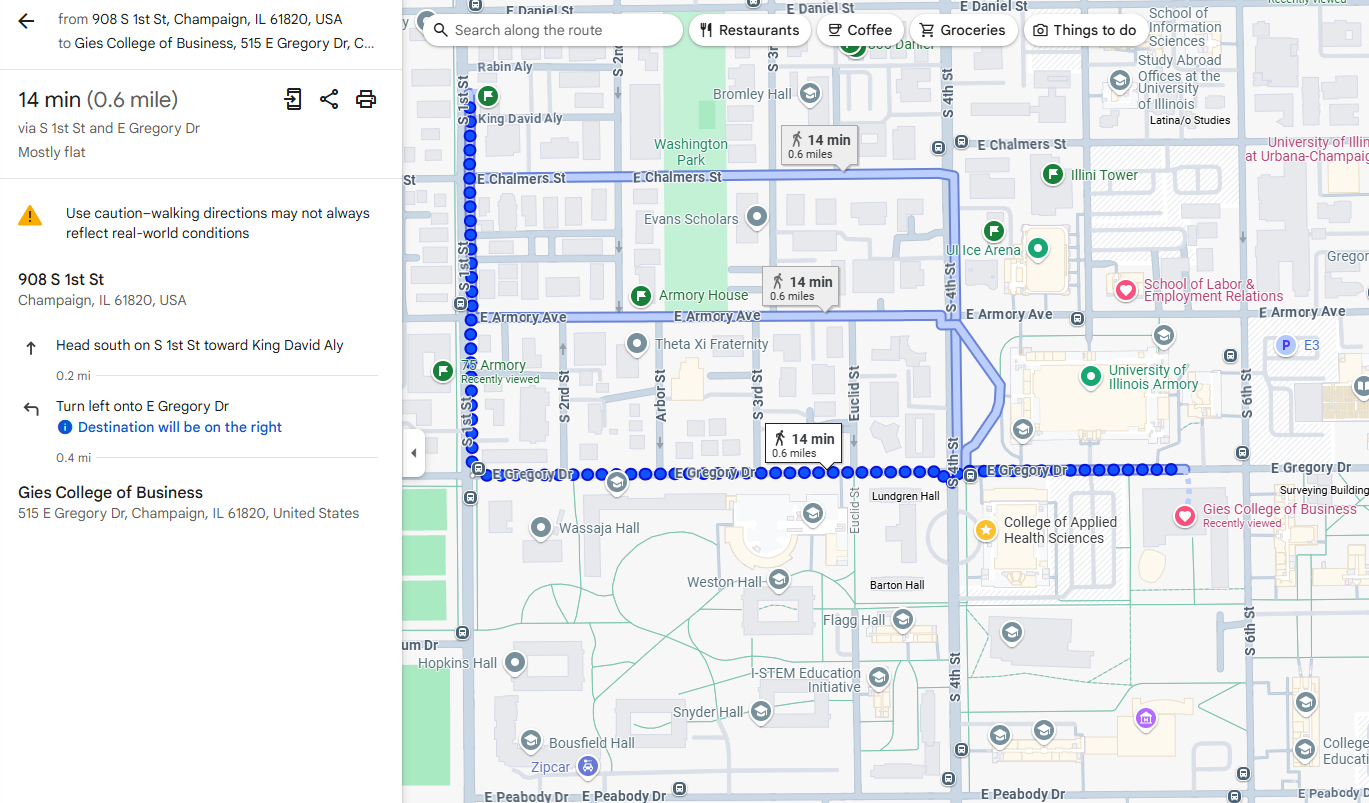Screen dimensions: 1369x803
Task: Select the State Farm Center / UI Ice Arena pin
Action: (1038, 247)
